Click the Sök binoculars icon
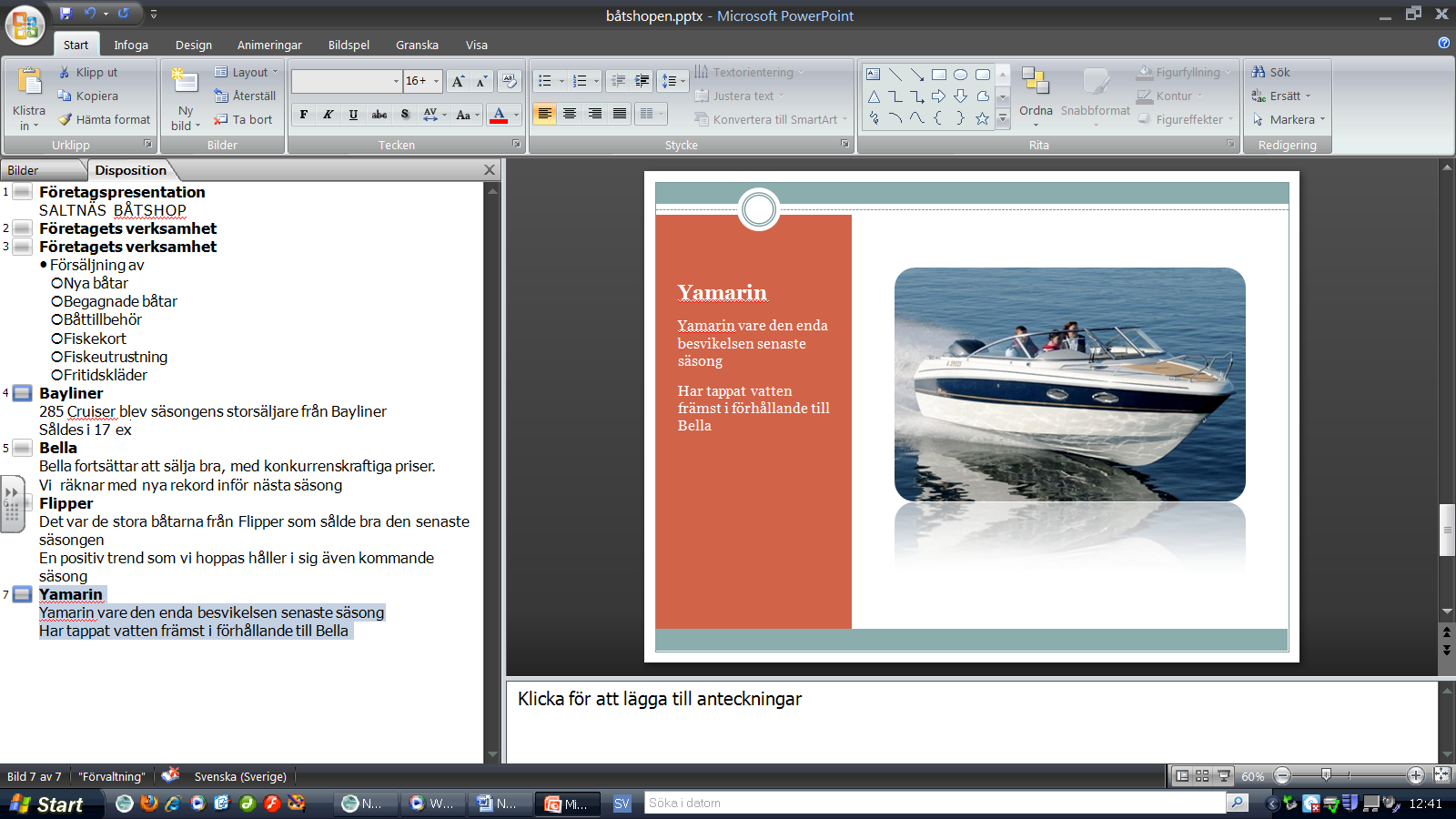This screenshot has width=1456, height=819. (1259, 72)
